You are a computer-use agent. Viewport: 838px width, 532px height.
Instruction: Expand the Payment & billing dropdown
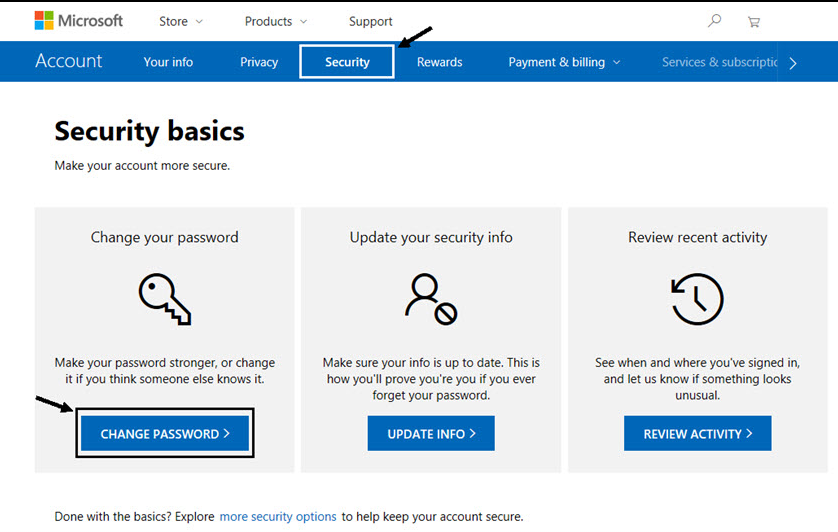pos(564,62)
